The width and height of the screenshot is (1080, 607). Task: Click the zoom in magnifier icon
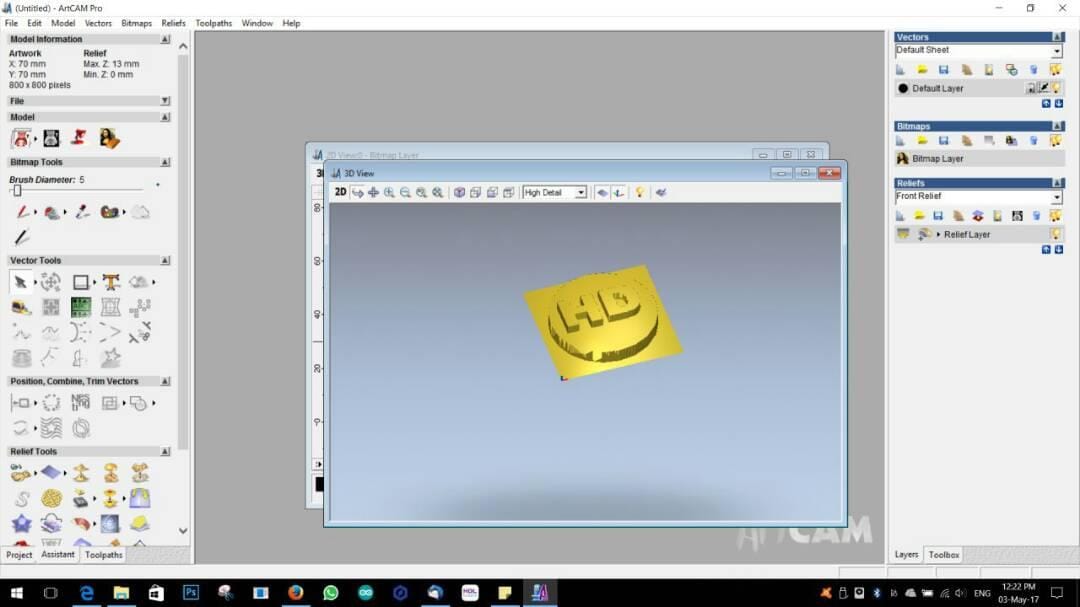point(389,193)
